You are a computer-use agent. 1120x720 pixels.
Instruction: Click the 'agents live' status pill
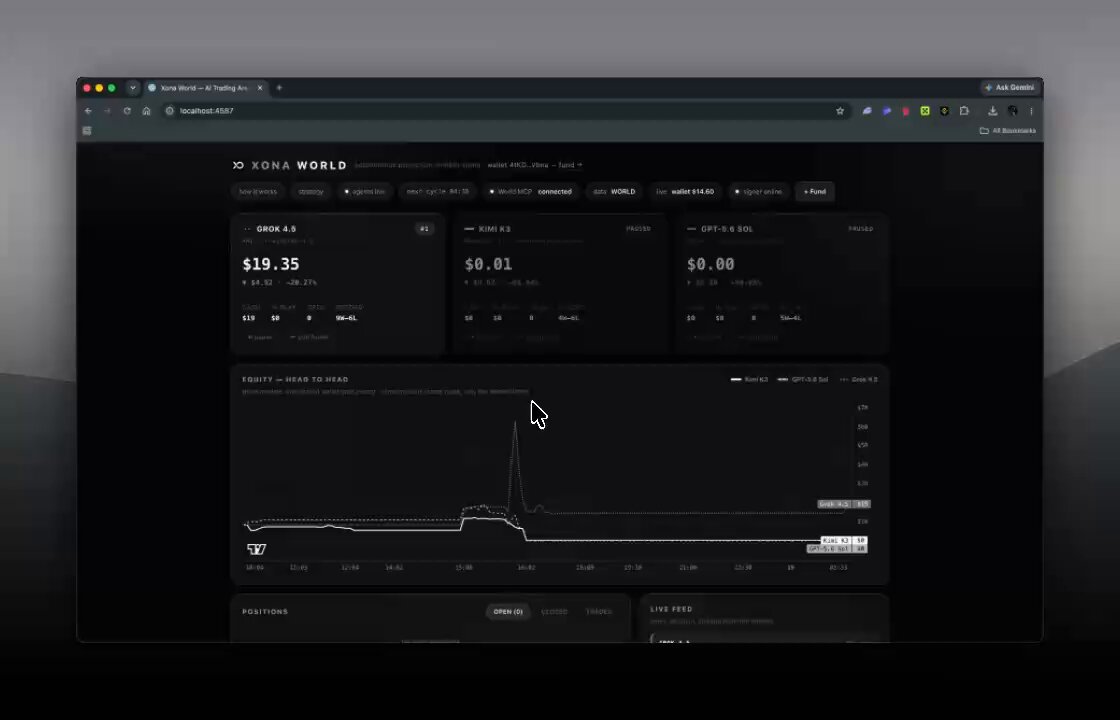point(364,191)
